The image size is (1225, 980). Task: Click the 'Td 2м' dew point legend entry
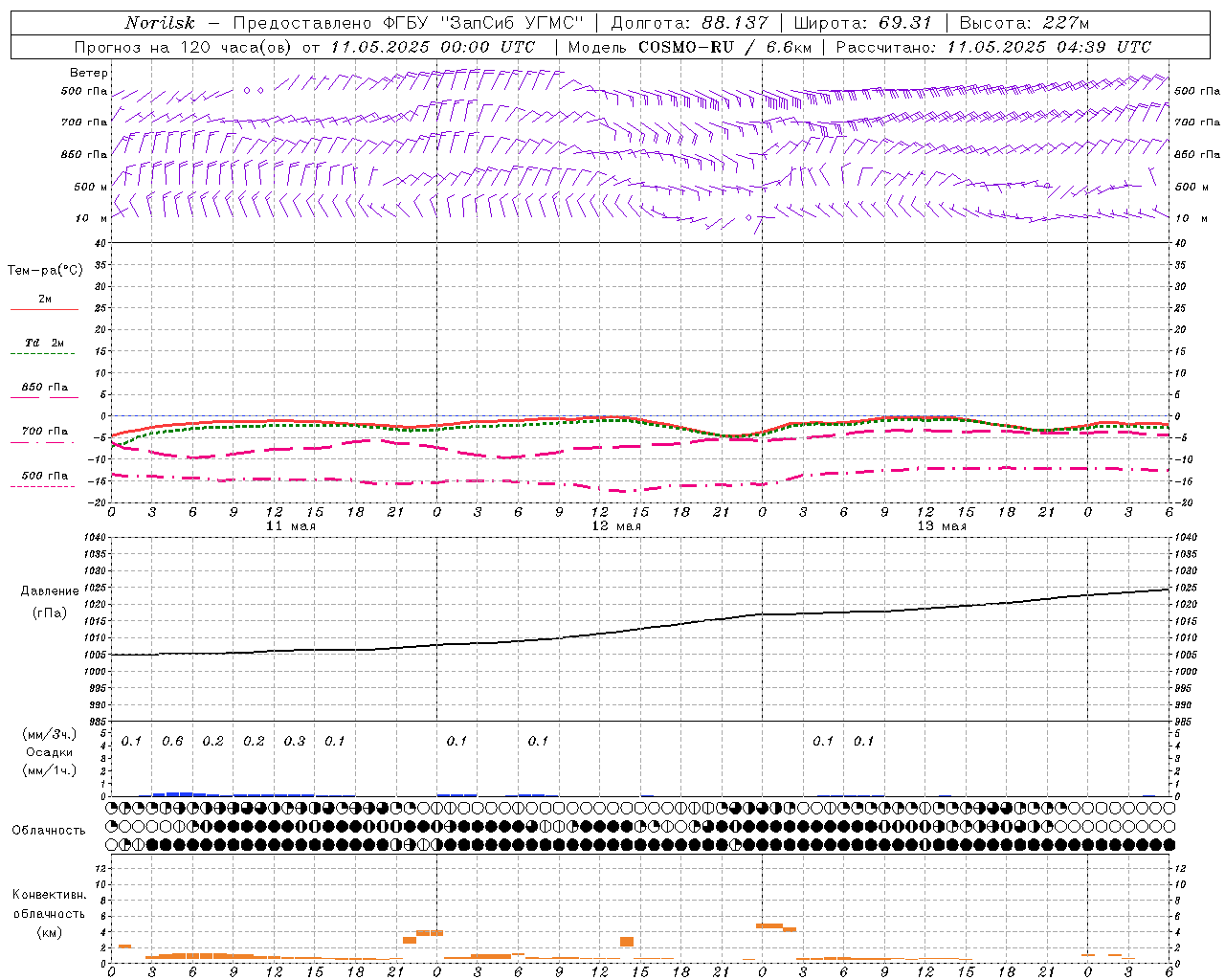point(45,343)
